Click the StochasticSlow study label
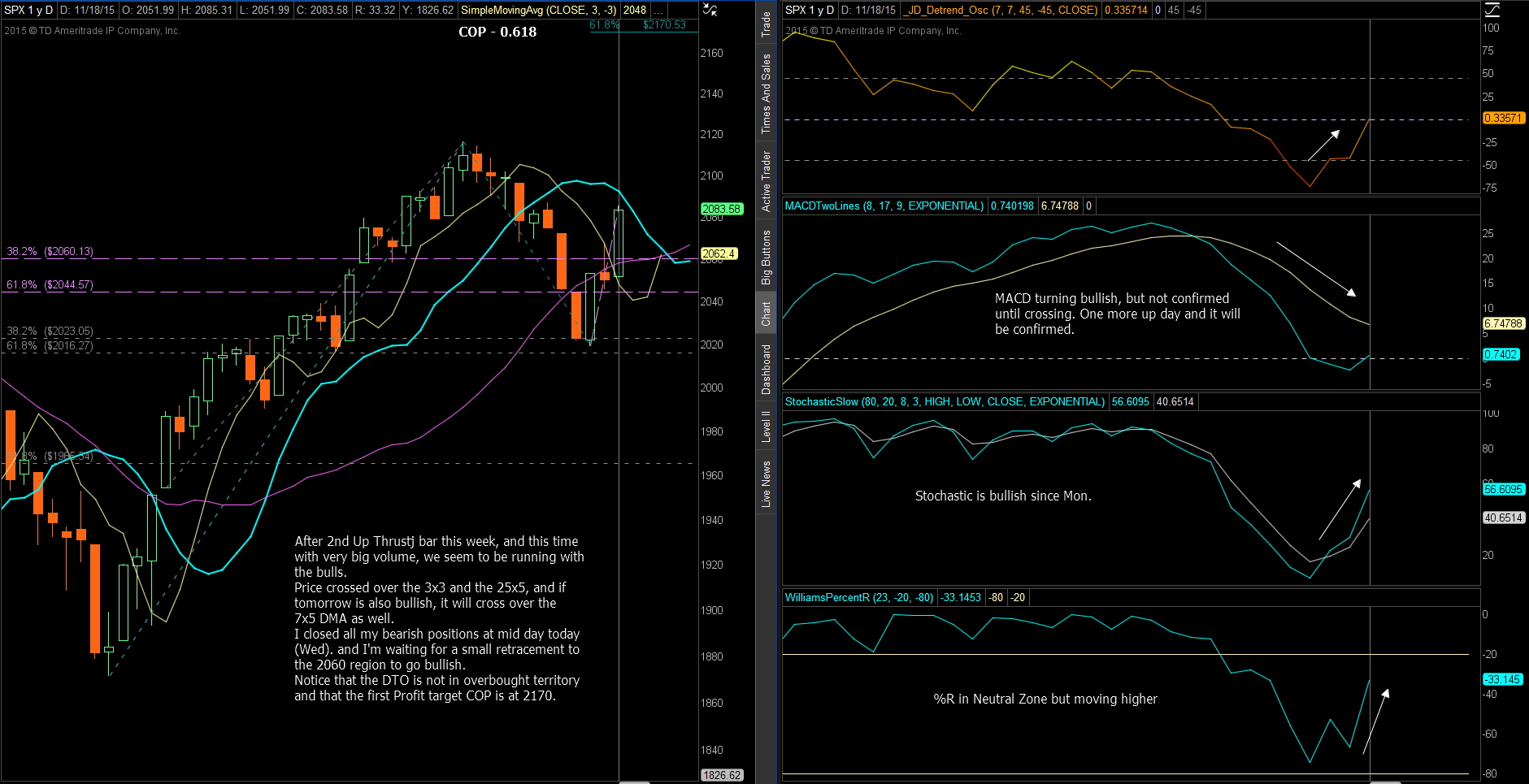 click(x=945, y=402)
